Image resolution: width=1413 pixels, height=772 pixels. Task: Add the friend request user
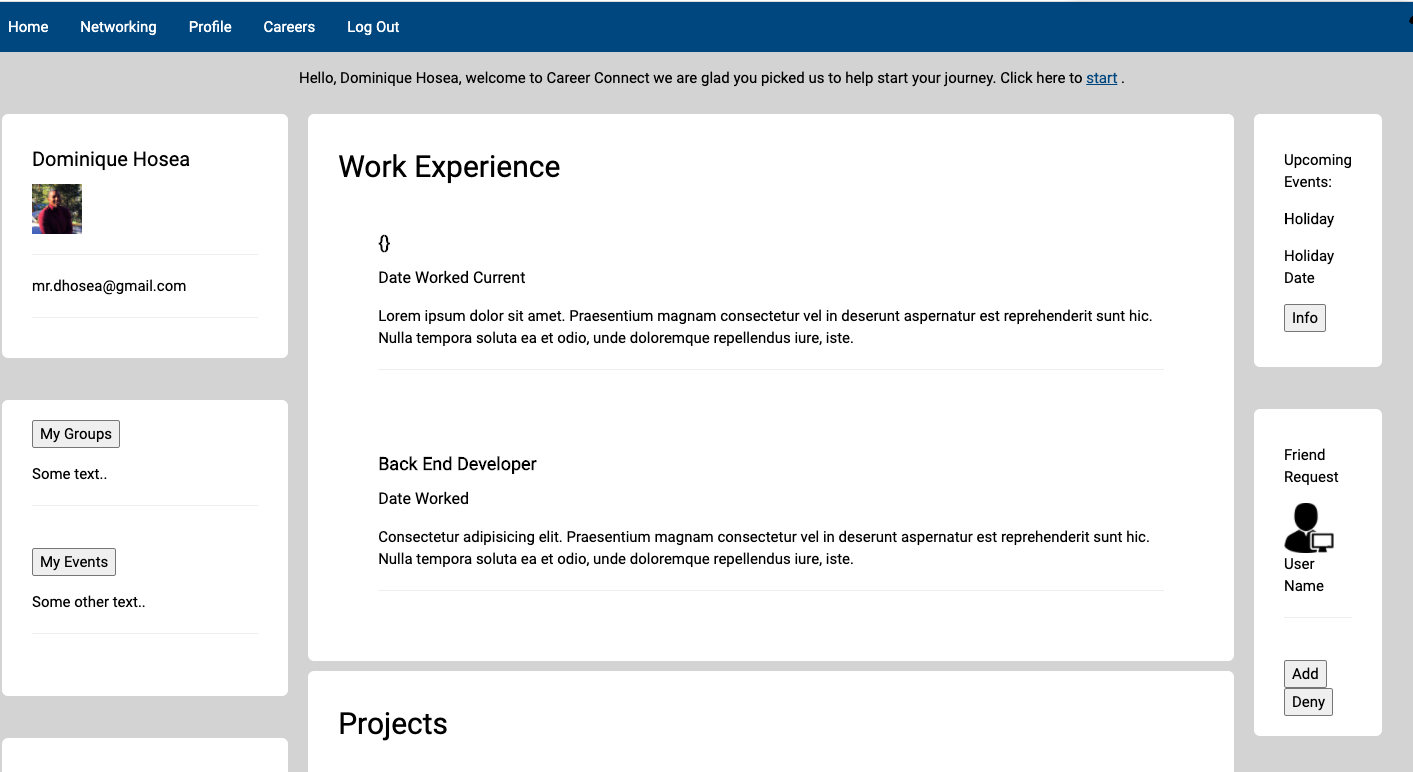(x=1305, y=674)
